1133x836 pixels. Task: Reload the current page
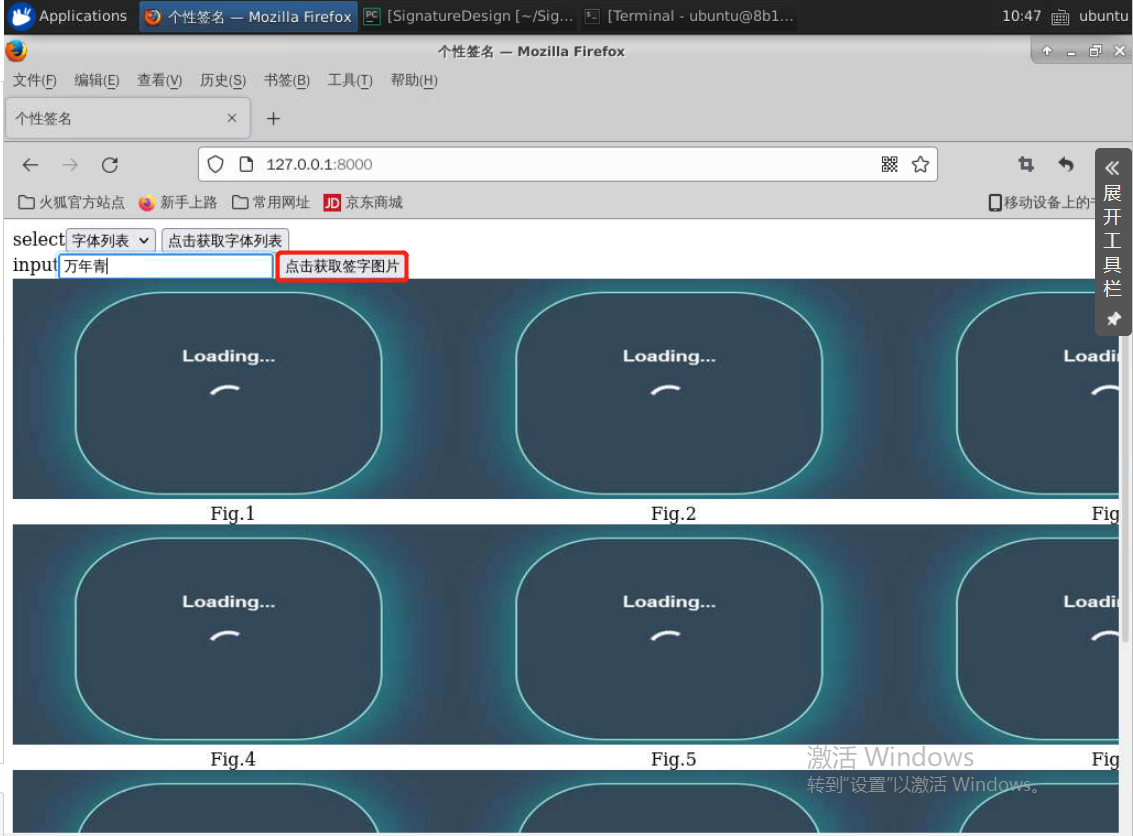pyautogui.click(x=110, y=165)
